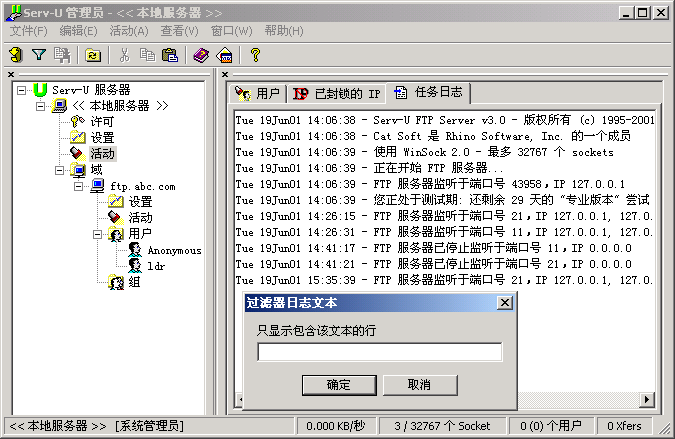
Task: Collapse the 用户 users node
Action: tap(97, 235)
